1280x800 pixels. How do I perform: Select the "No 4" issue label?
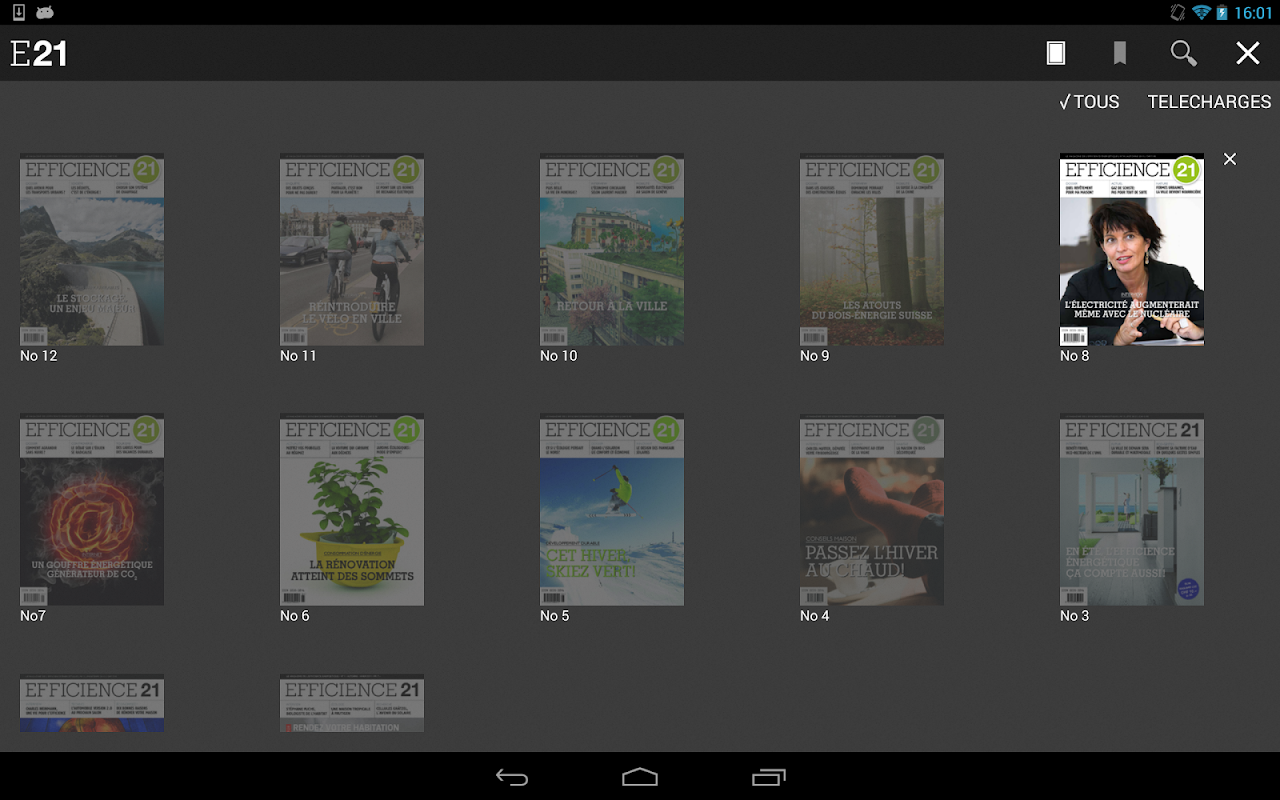click(815, 616)
